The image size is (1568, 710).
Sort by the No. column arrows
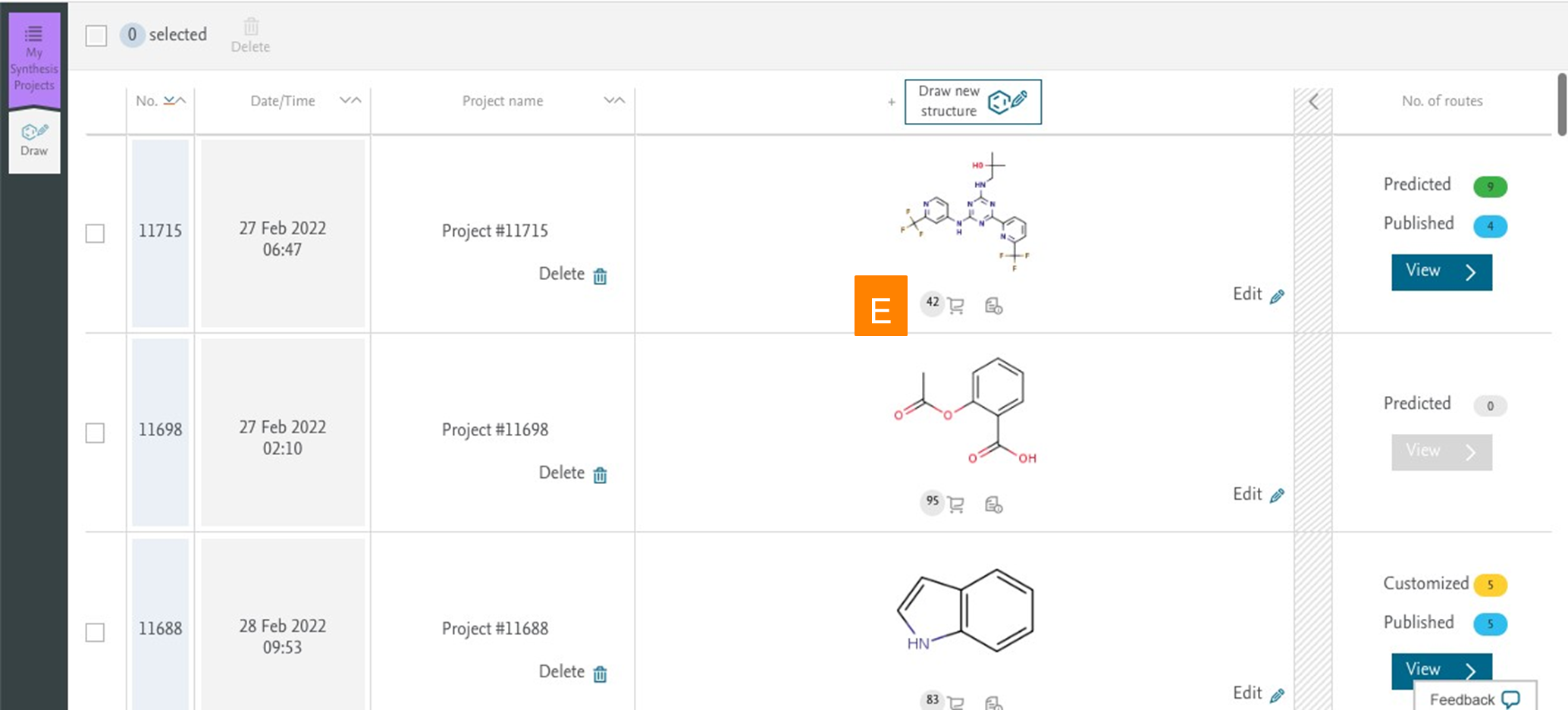174,101
